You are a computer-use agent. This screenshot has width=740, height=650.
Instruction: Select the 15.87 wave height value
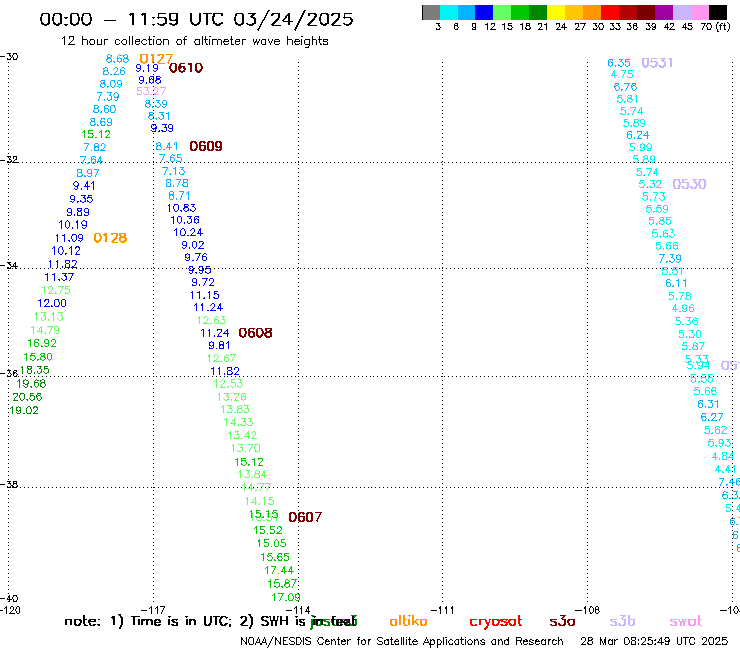(x=282, y=584)
